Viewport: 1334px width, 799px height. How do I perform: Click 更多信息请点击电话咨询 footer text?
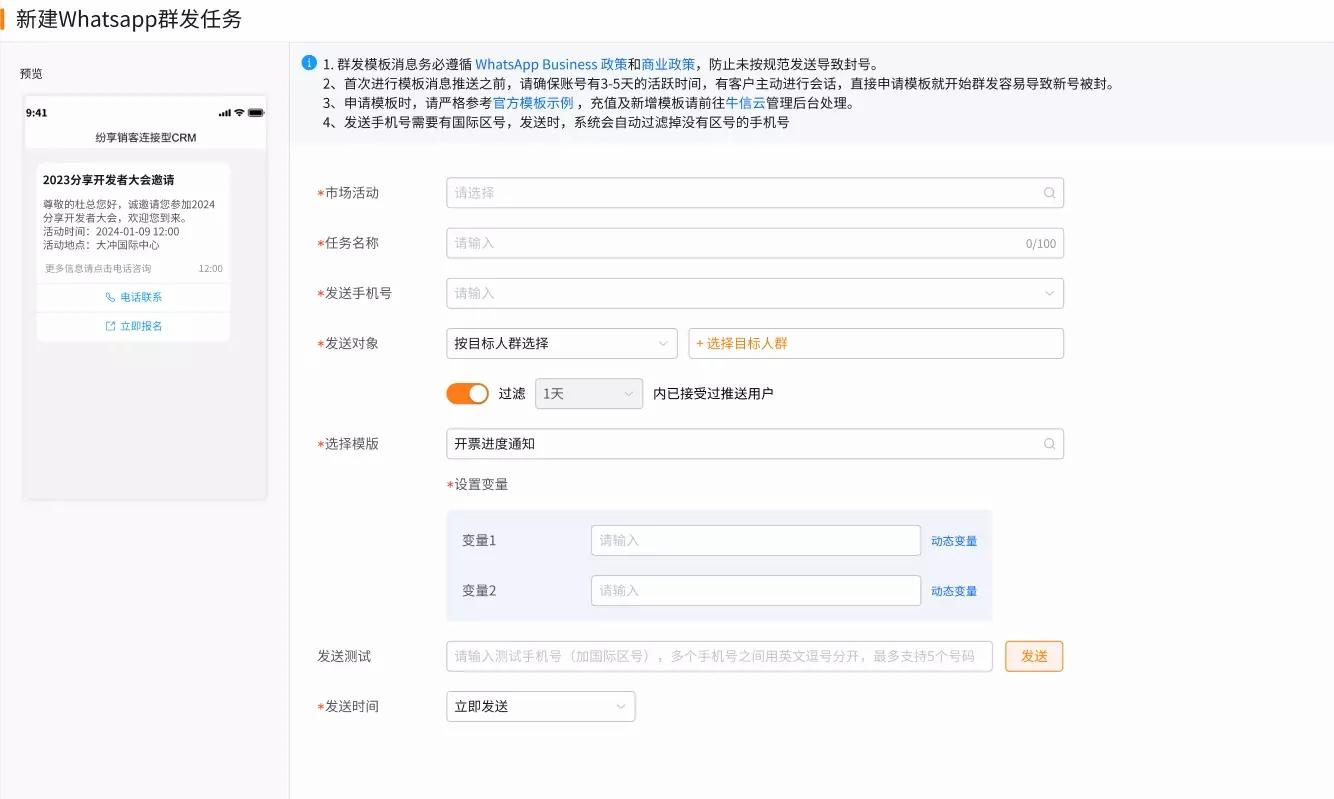click(98, 269)
